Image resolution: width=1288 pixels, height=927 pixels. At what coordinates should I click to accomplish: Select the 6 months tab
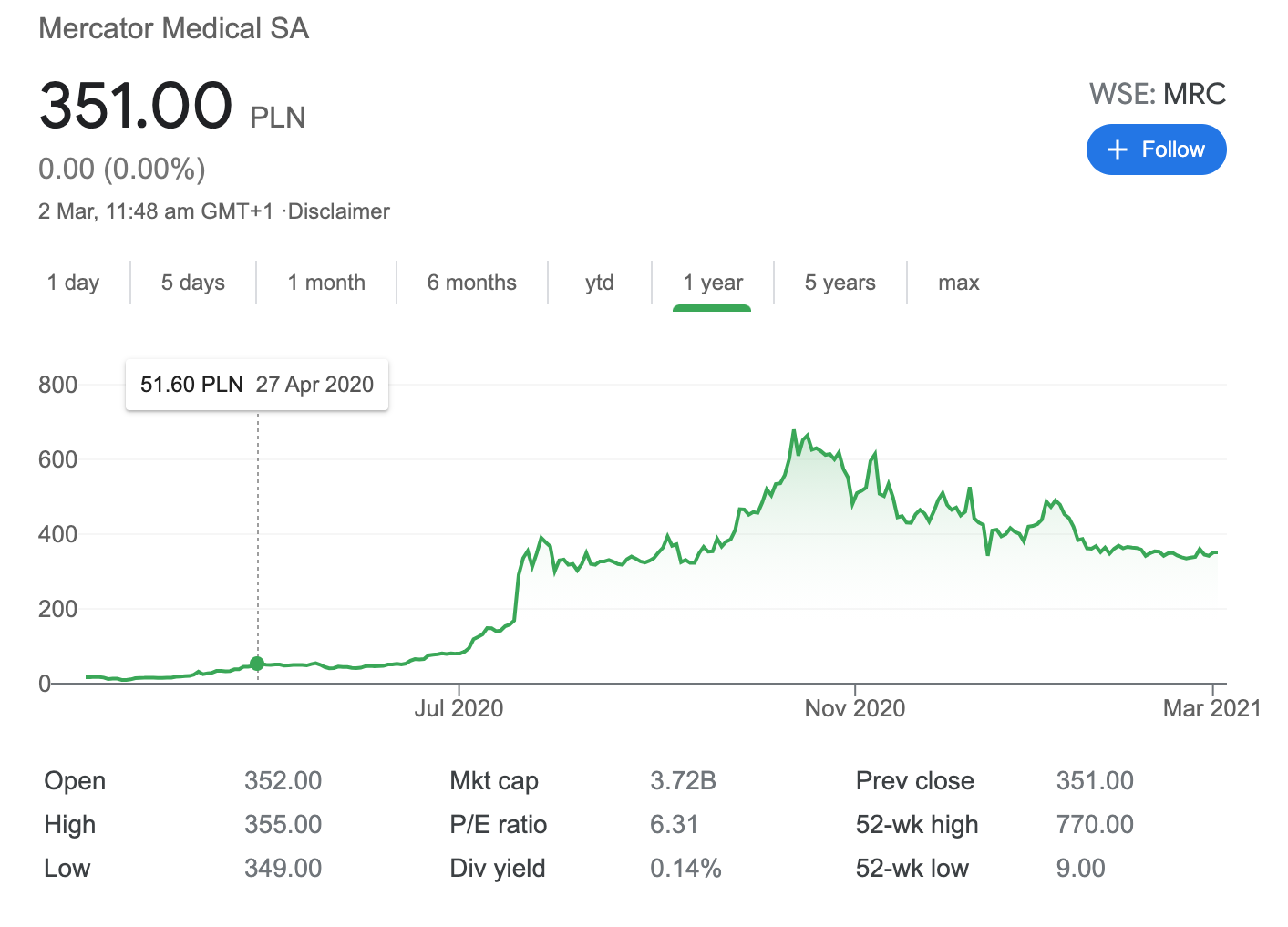coord(472,283)
